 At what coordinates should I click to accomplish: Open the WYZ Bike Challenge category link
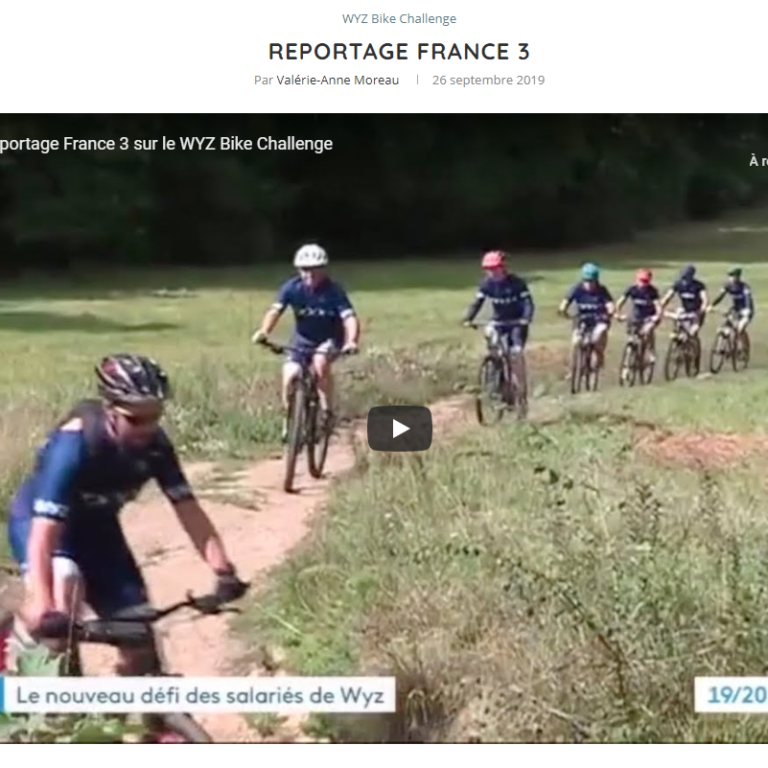(399, 19)
